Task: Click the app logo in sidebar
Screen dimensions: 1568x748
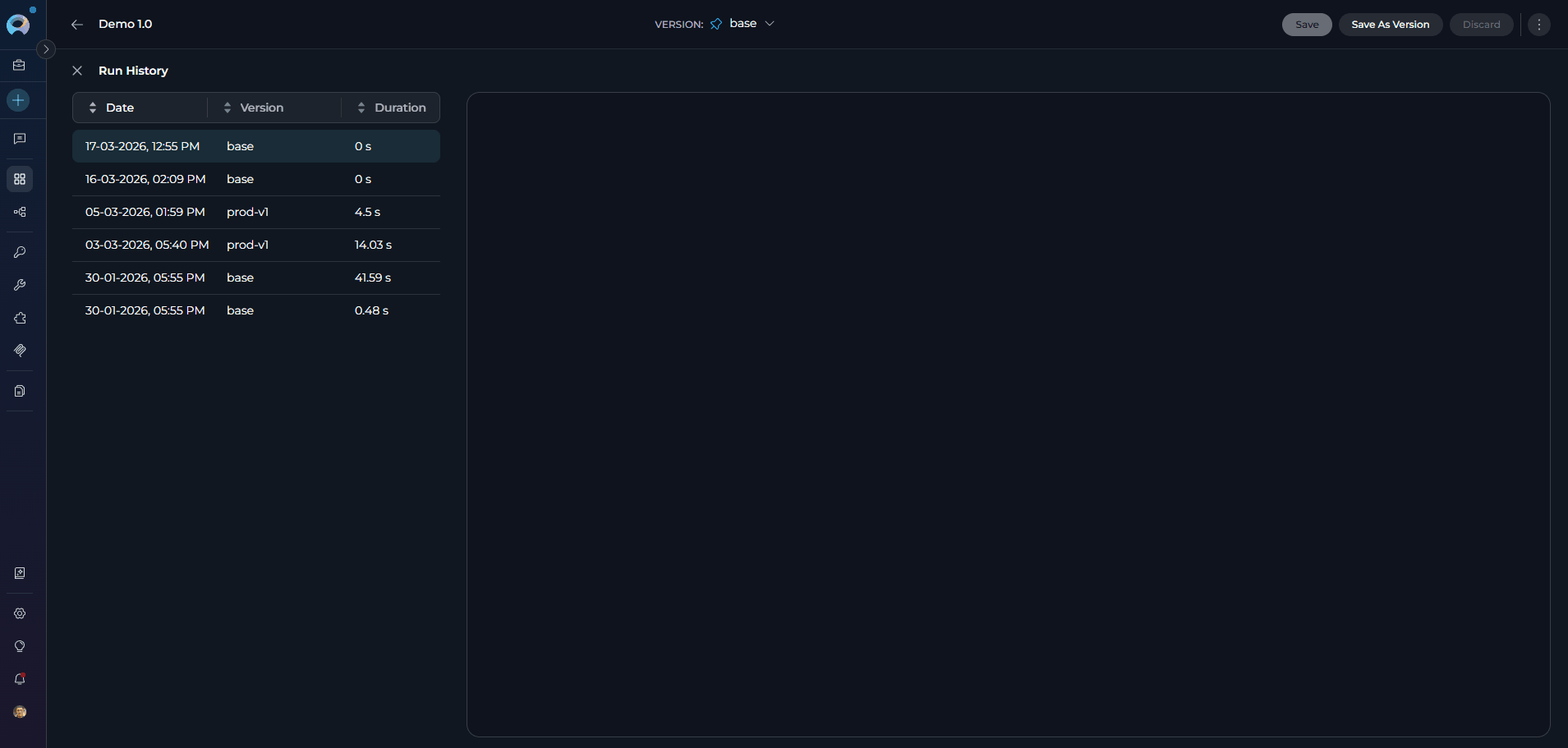Action: click(18, 25)
